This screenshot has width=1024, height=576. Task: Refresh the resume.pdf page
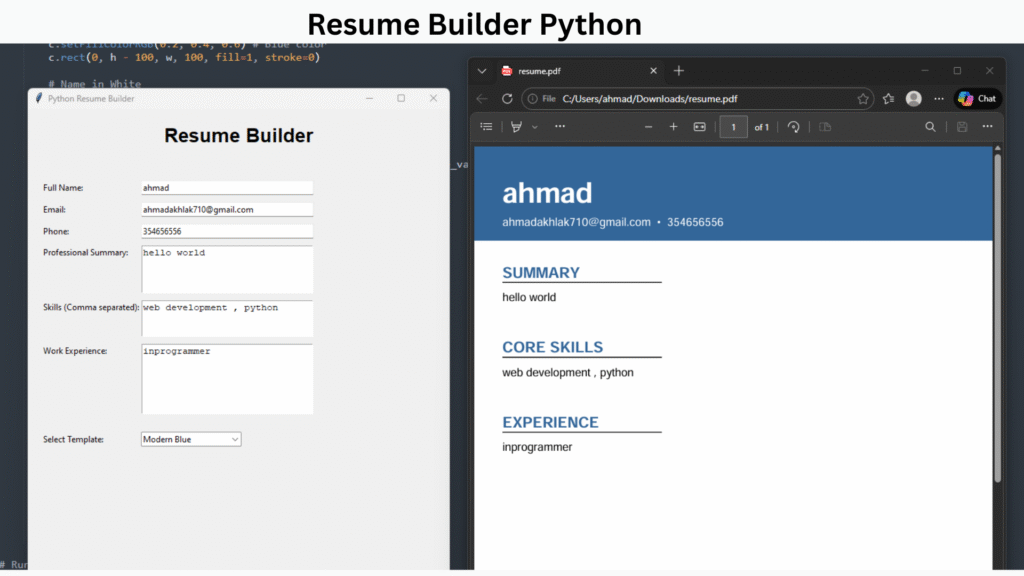click(506, 98)
